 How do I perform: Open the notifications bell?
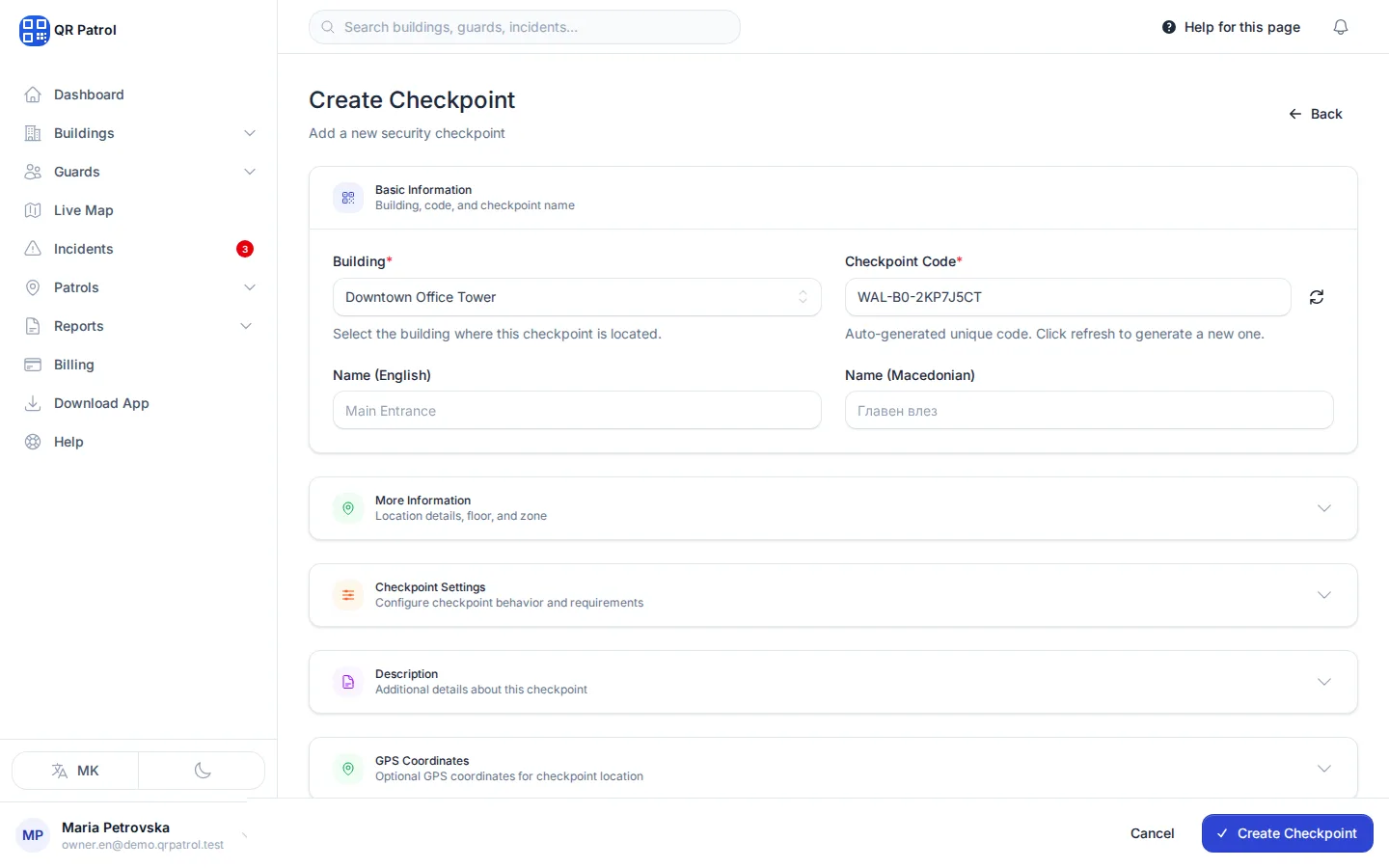(1341, 27)
